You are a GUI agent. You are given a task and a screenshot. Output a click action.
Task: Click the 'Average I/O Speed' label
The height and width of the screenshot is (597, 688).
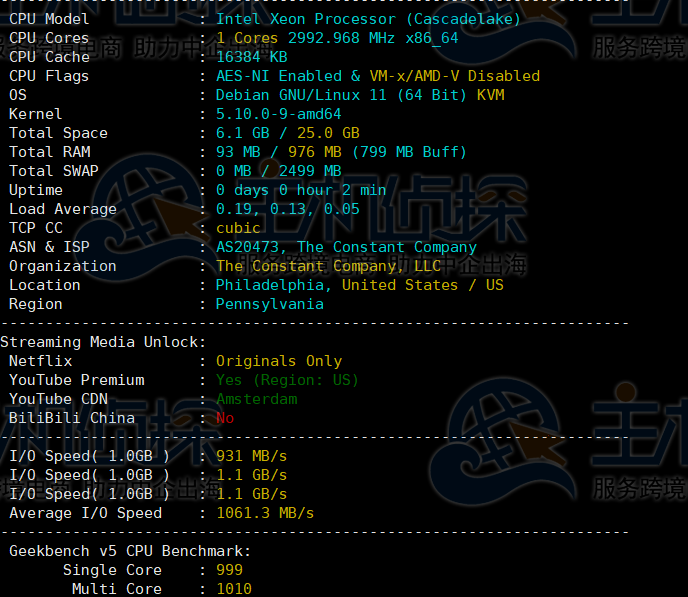tap(86, 513)
